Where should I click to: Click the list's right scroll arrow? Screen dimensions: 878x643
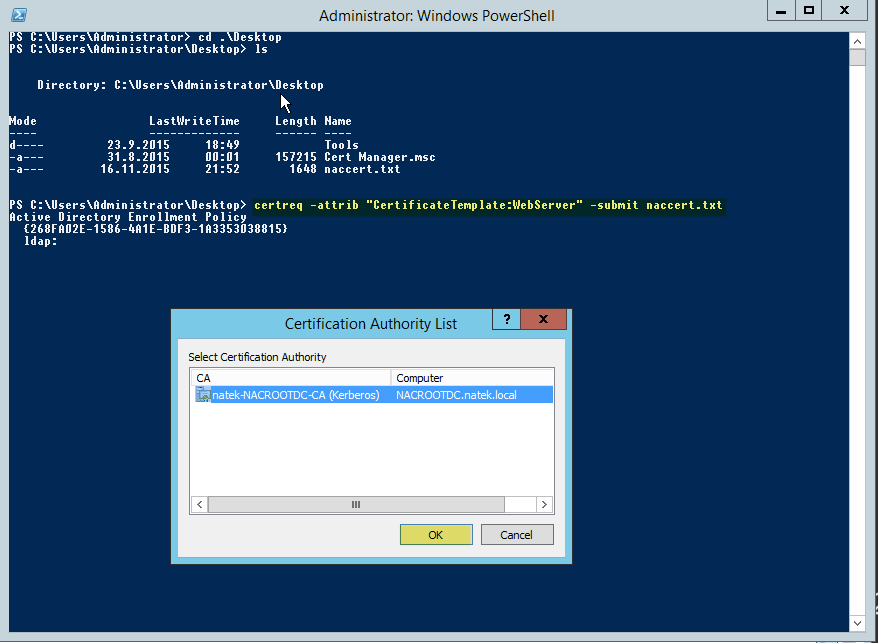(x=544, y=505)
